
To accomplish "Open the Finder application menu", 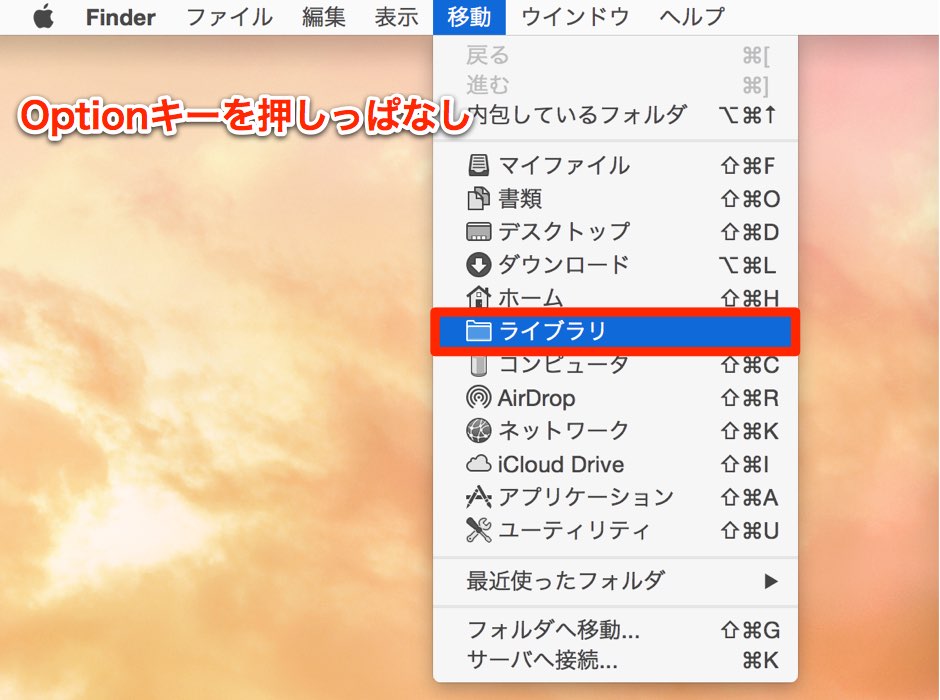I will pos(120,17).
